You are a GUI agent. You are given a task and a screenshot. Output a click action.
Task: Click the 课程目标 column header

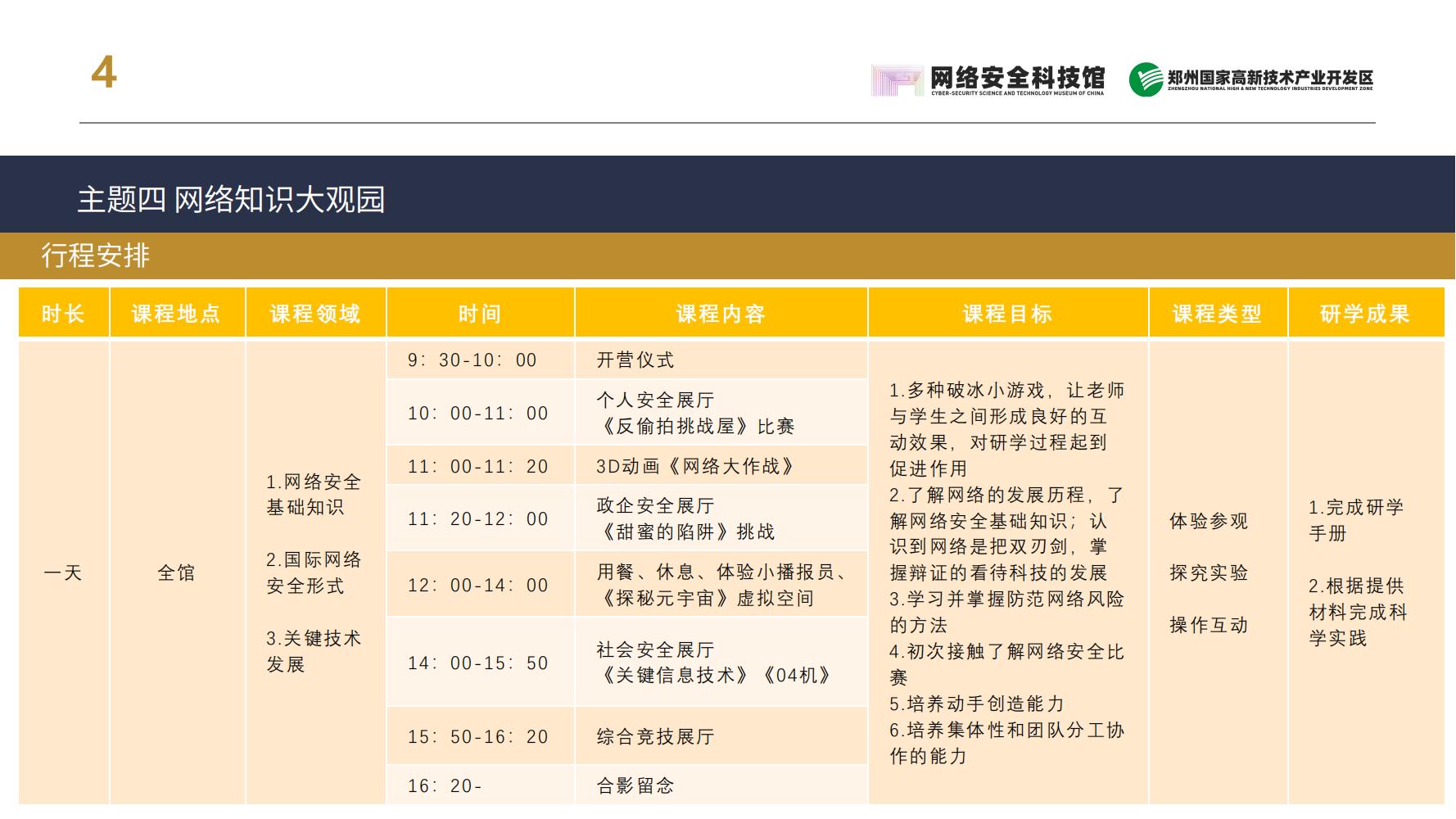(x=1008, y=313)
